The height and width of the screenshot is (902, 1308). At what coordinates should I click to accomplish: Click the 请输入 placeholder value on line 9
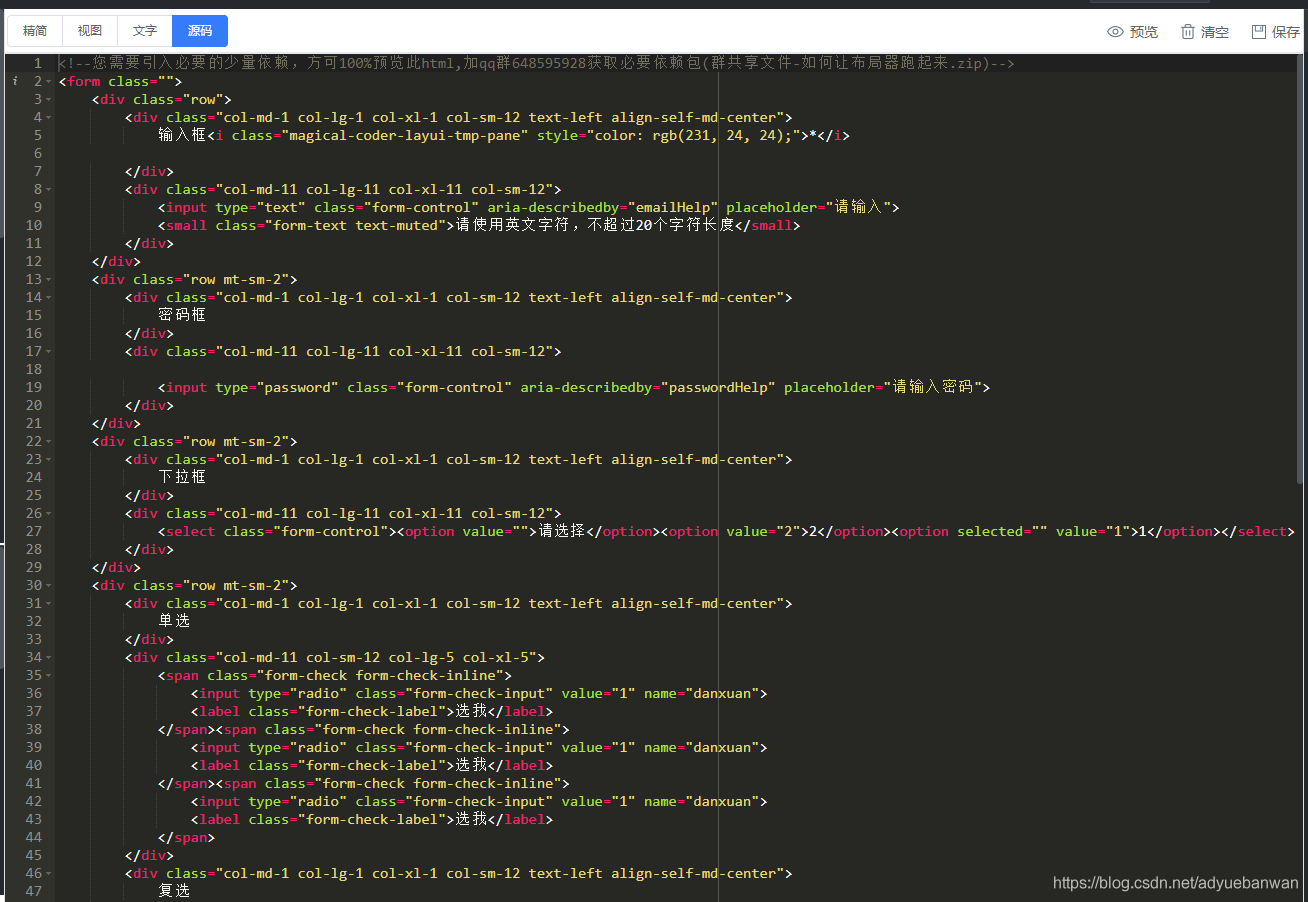pos(858,207)
